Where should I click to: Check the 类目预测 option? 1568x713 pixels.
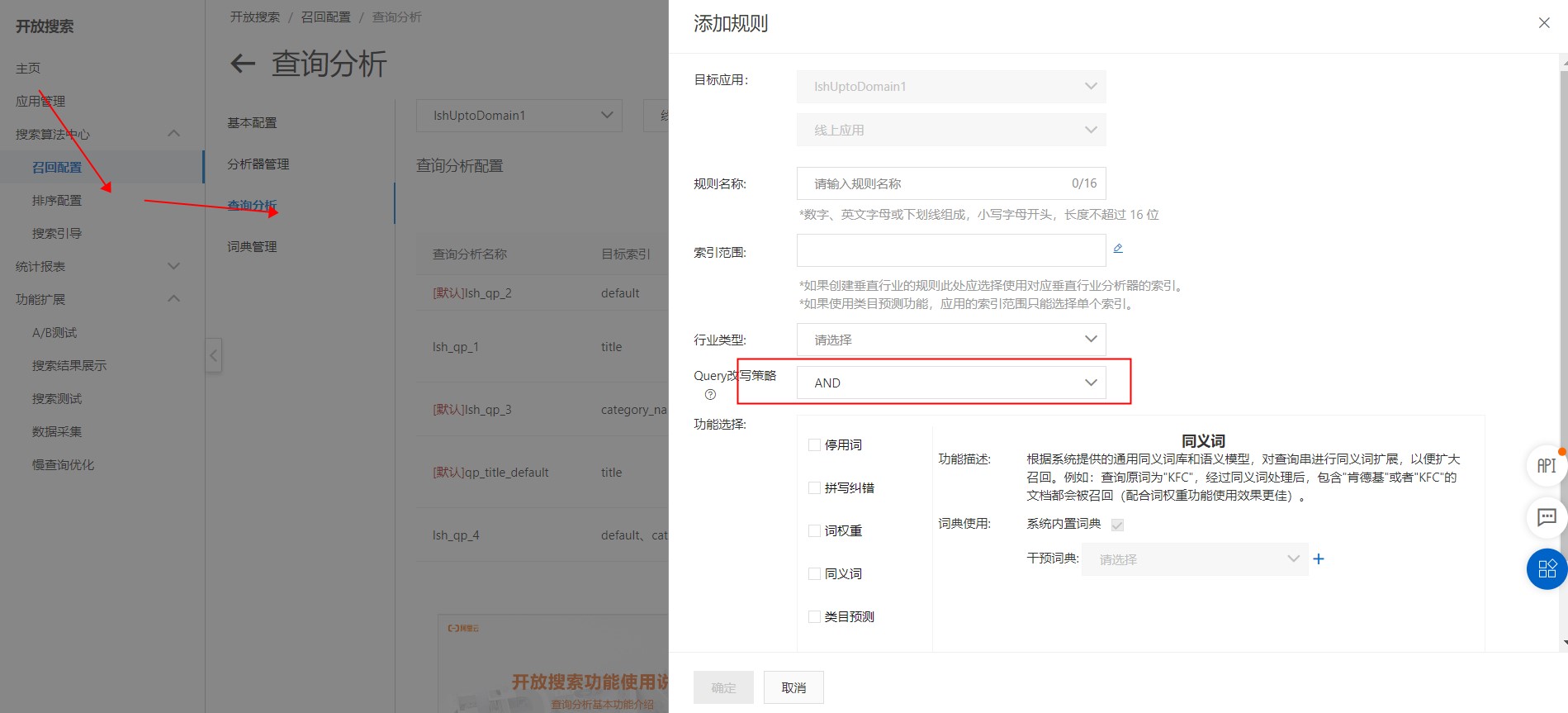(x=814, y=617)
